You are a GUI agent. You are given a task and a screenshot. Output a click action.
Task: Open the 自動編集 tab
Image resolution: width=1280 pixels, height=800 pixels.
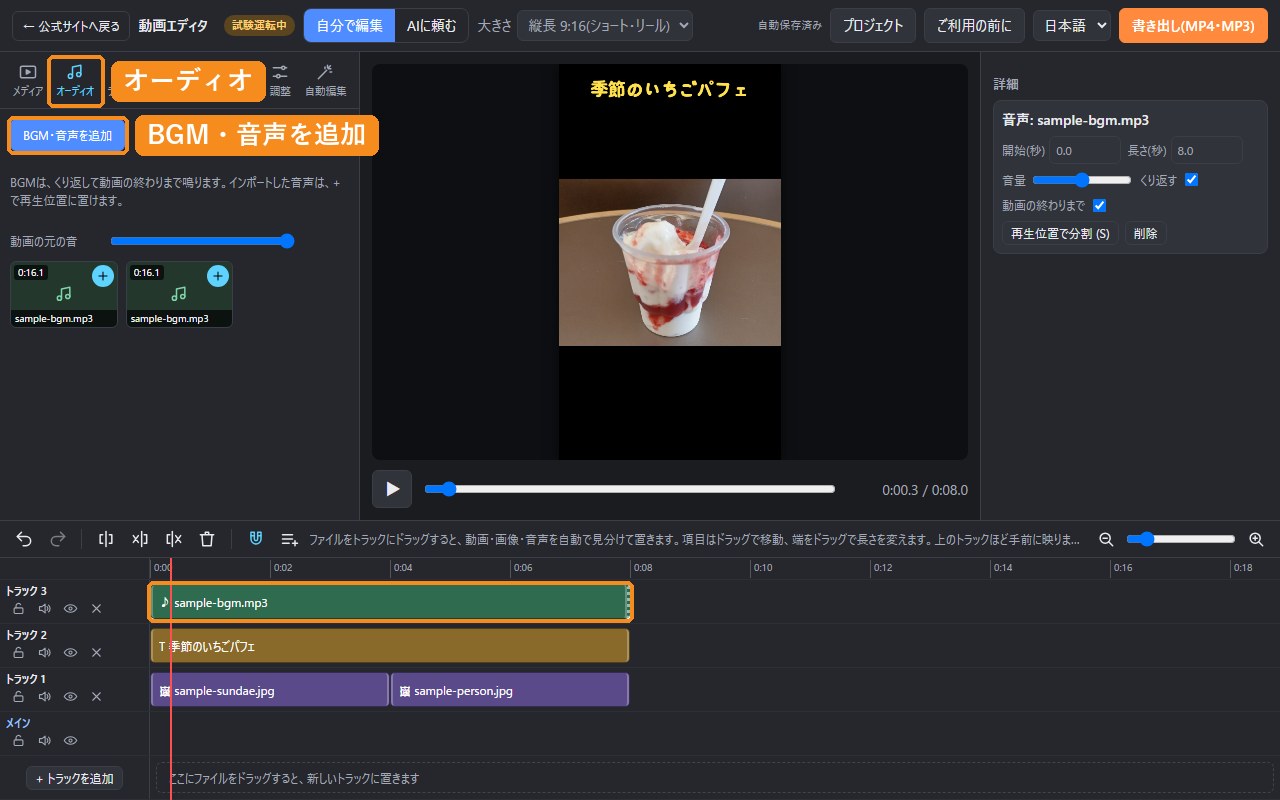coord(325,81)
